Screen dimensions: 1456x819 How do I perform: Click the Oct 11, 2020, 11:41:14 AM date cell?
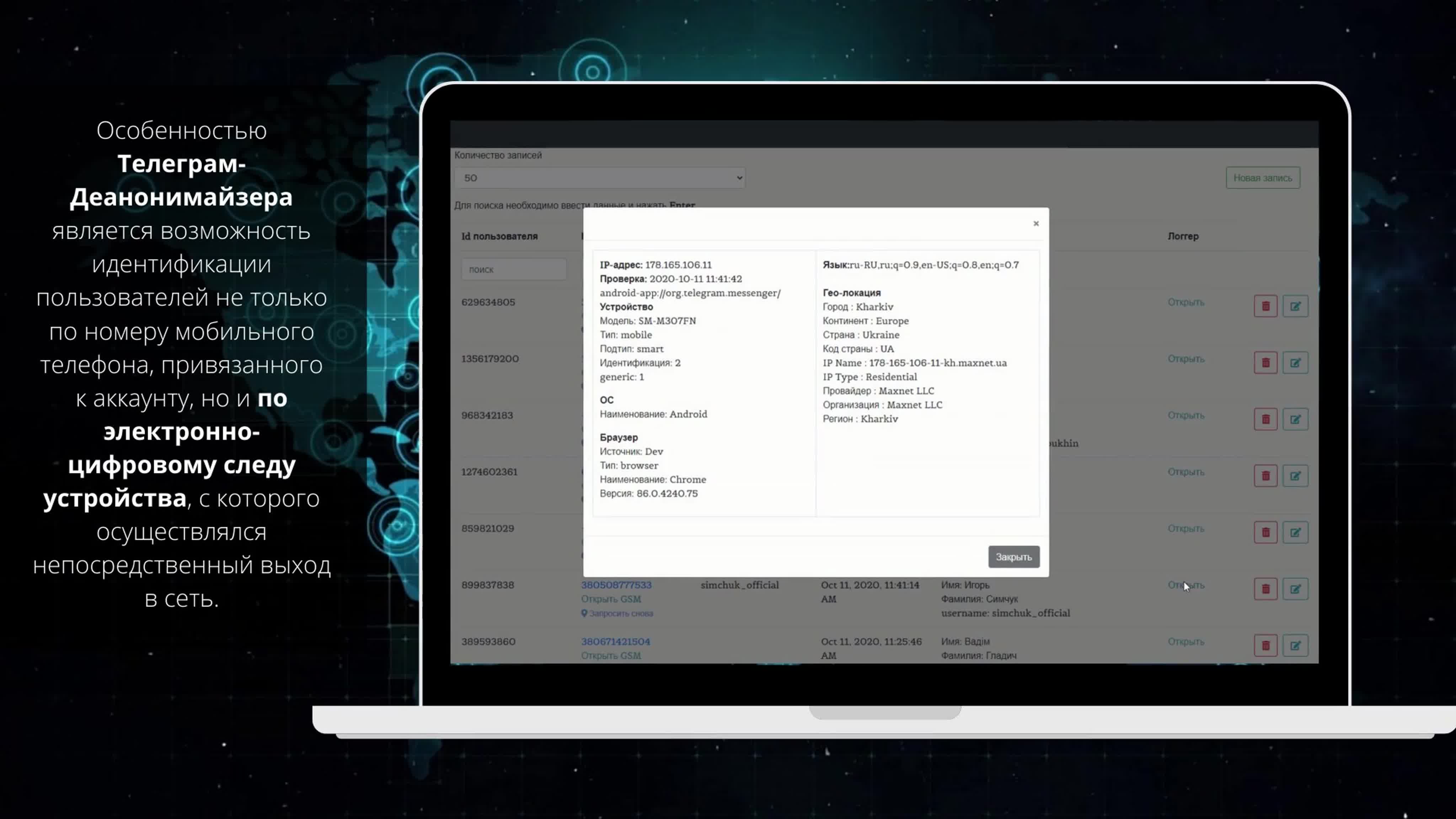point(871,592)
